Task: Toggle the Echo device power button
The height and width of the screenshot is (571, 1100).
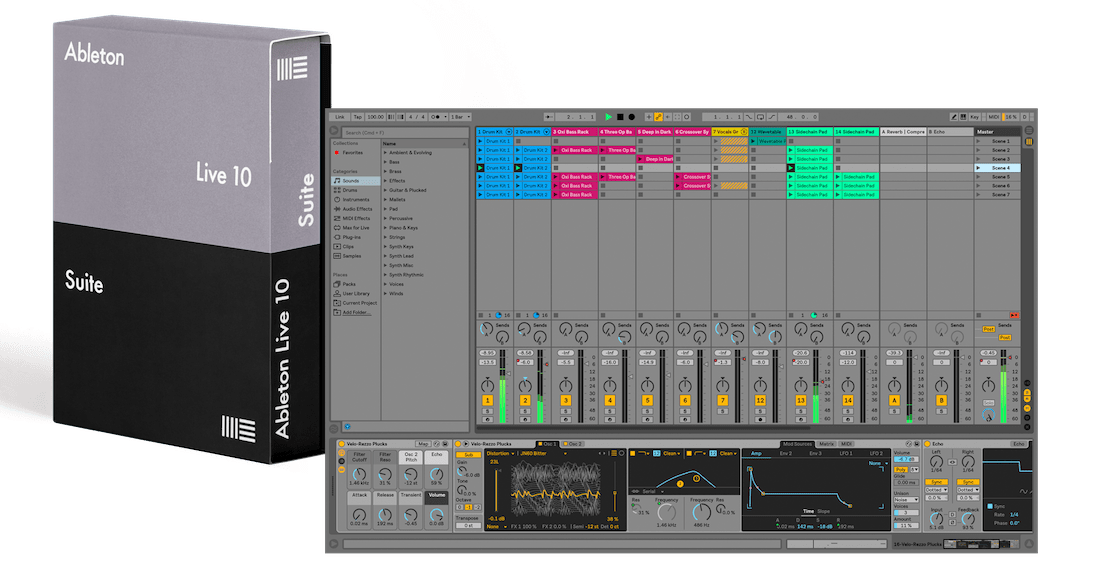Action: (928, 444)
